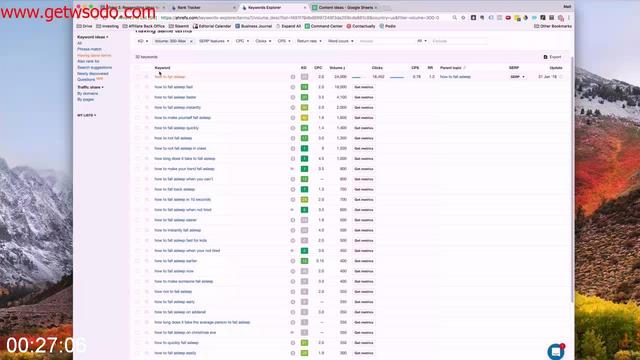Collapse the Keyword ideas sidebar section

coord(93,37)
